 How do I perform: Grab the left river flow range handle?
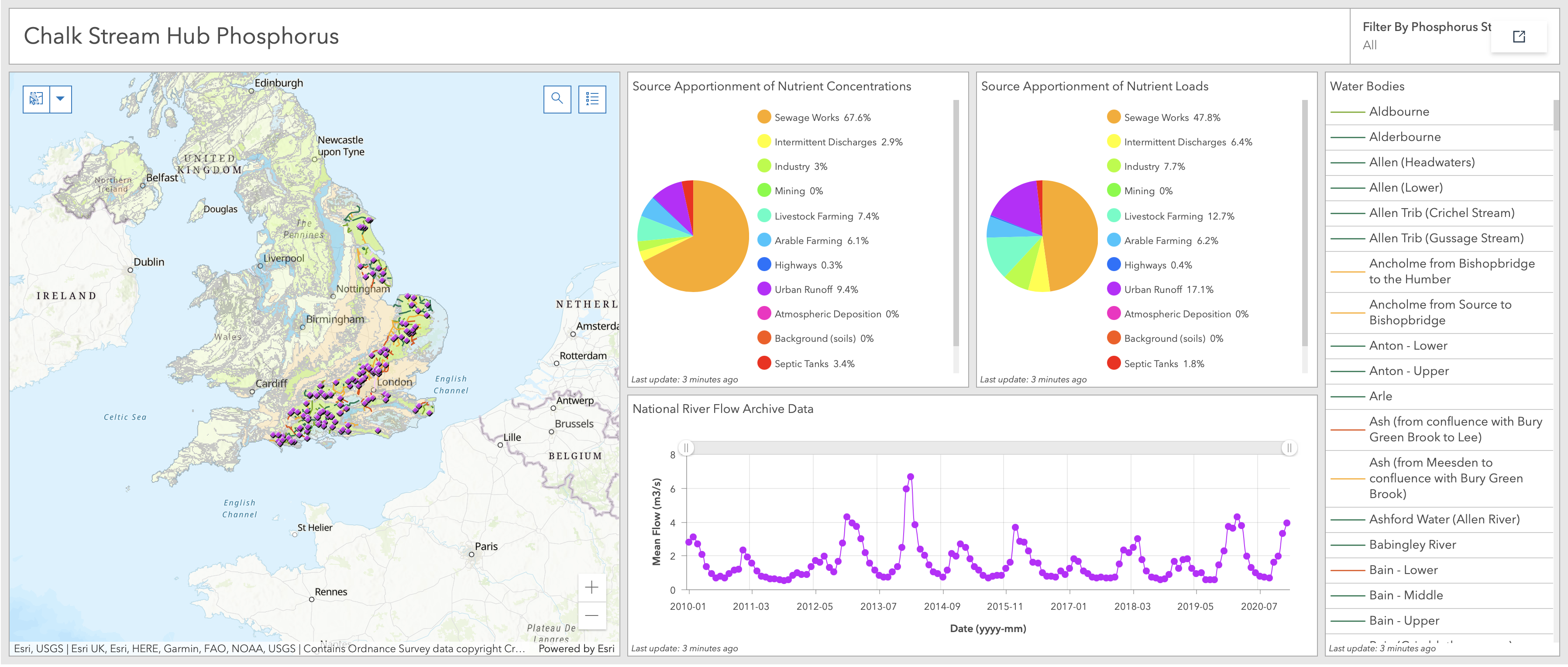tap(686, 448)
